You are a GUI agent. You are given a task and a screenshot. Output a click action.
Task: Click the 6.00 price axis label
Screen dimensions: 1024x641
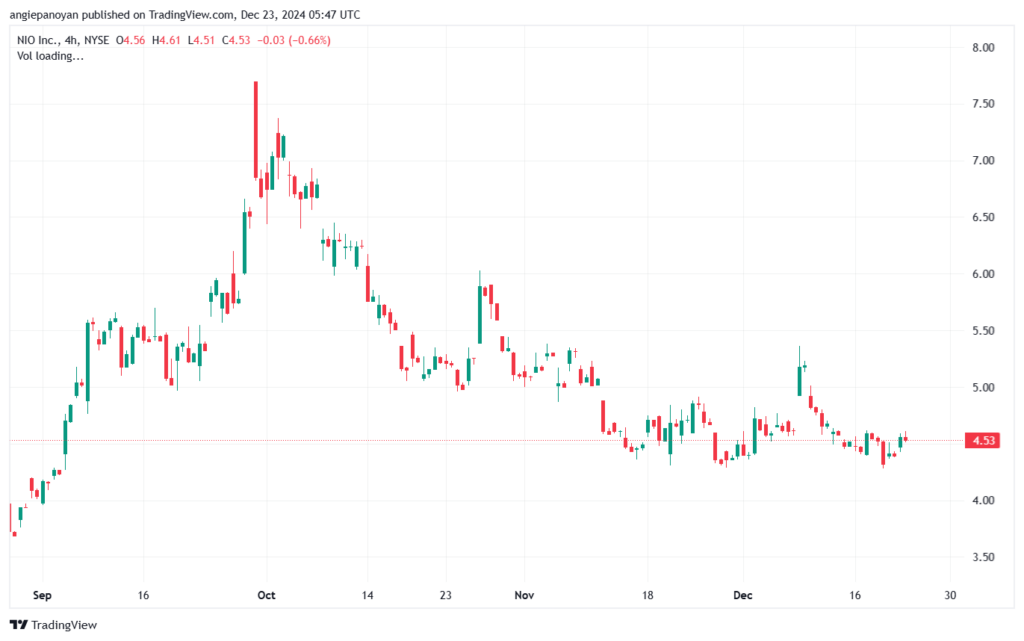[x=983, y=274]
